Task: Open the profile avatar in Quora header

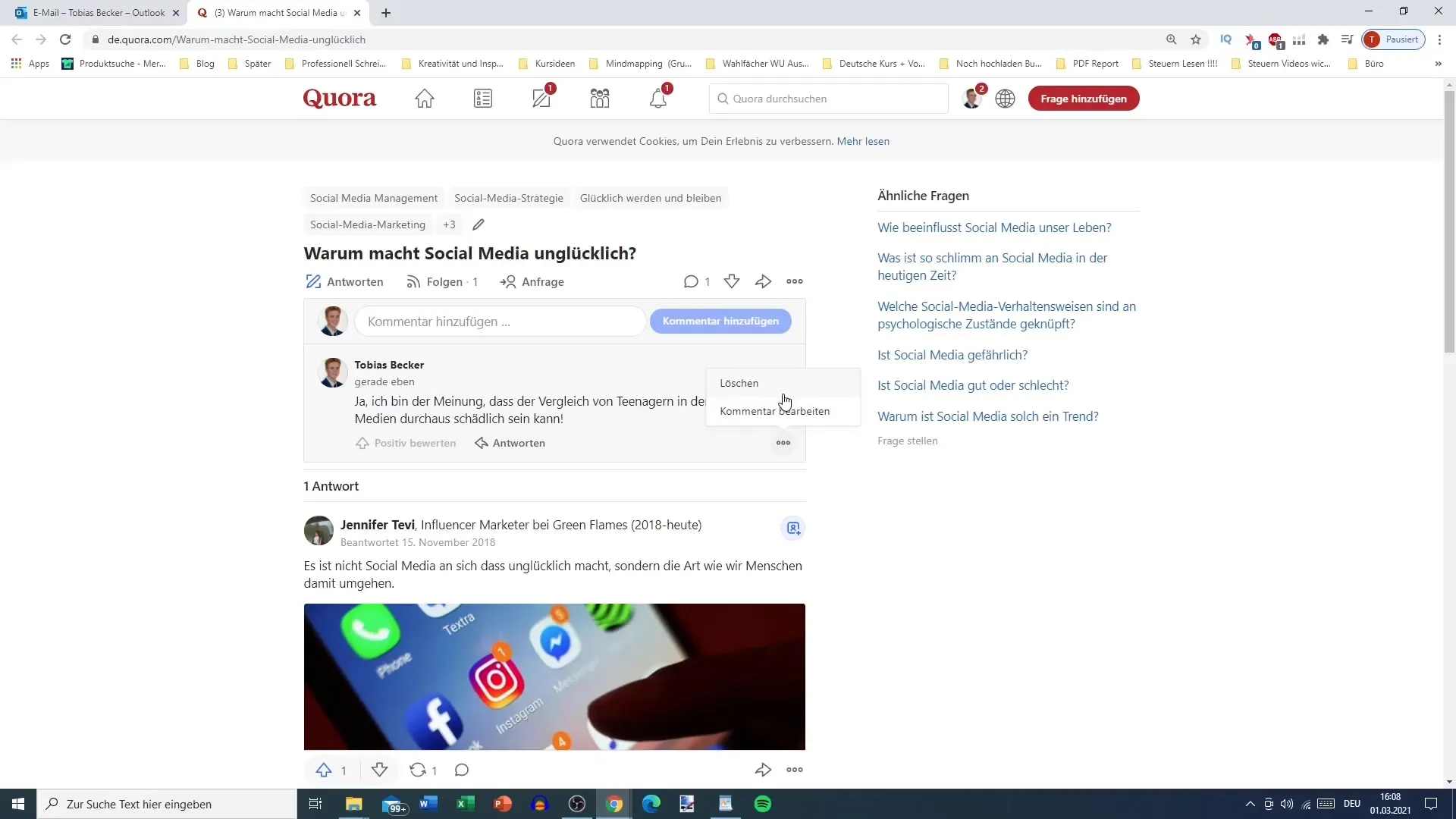Action: pyautogui.click(x=971, y=99)
